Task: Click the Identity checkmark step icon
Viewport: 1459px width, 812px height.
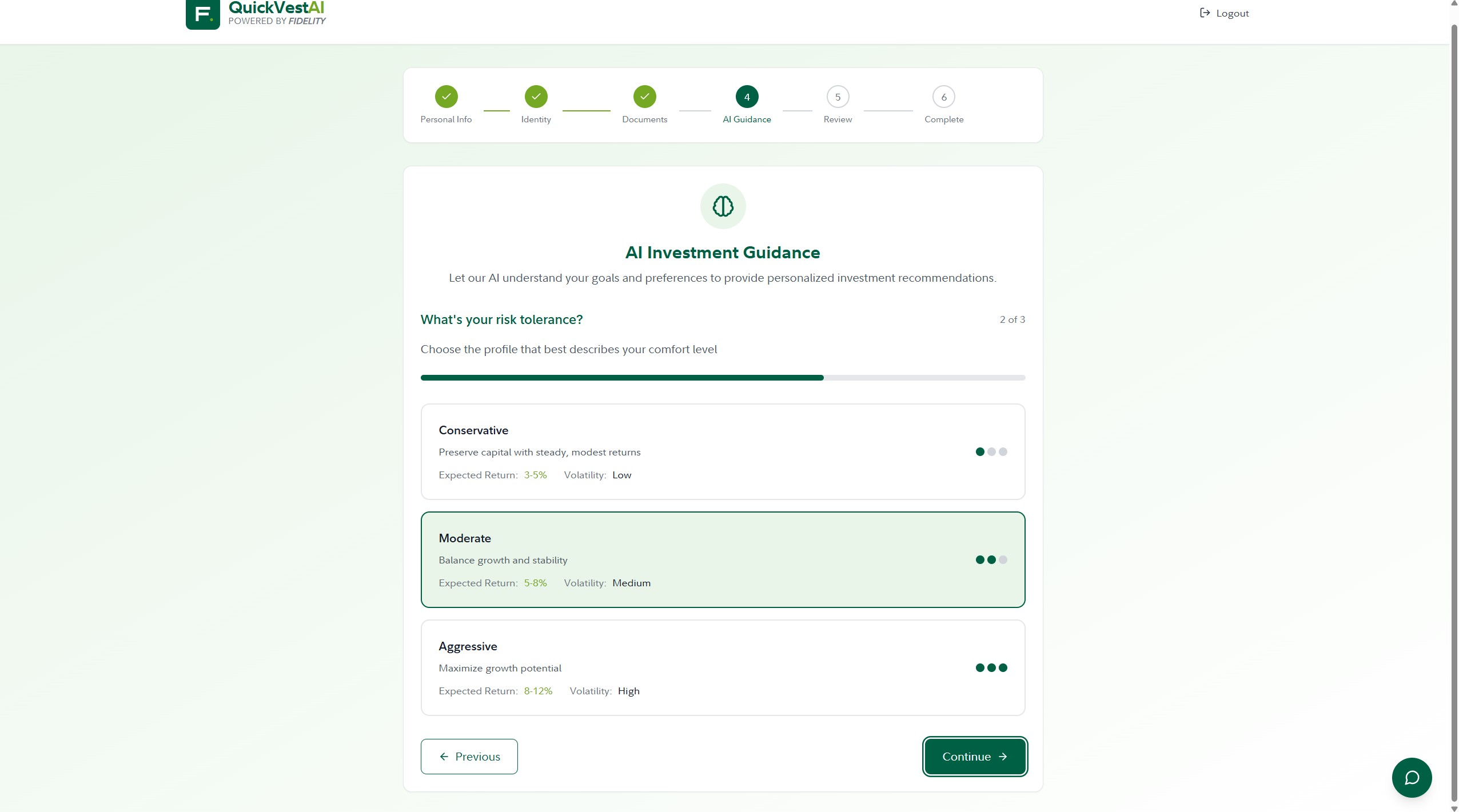Action: pos(536,97)
